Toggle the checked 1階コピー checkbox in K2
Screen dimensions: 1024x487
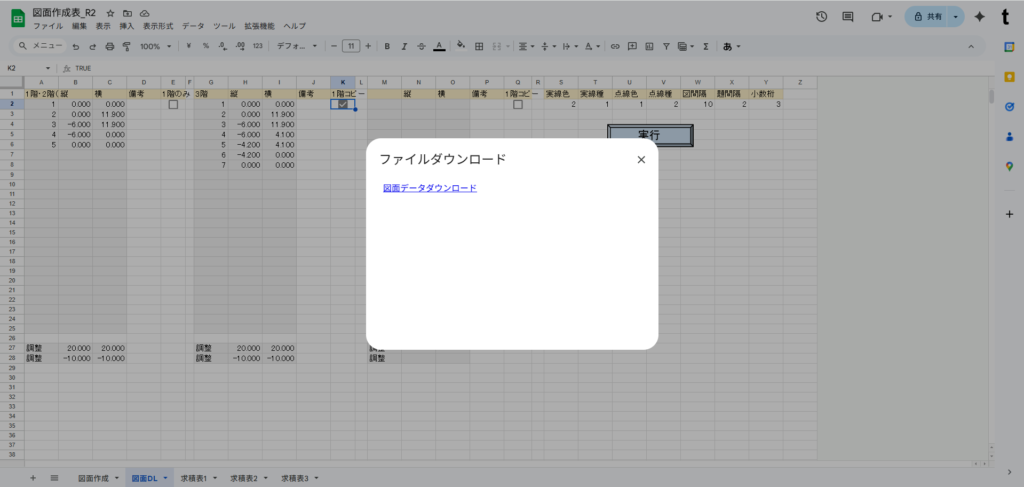[343, 104]
